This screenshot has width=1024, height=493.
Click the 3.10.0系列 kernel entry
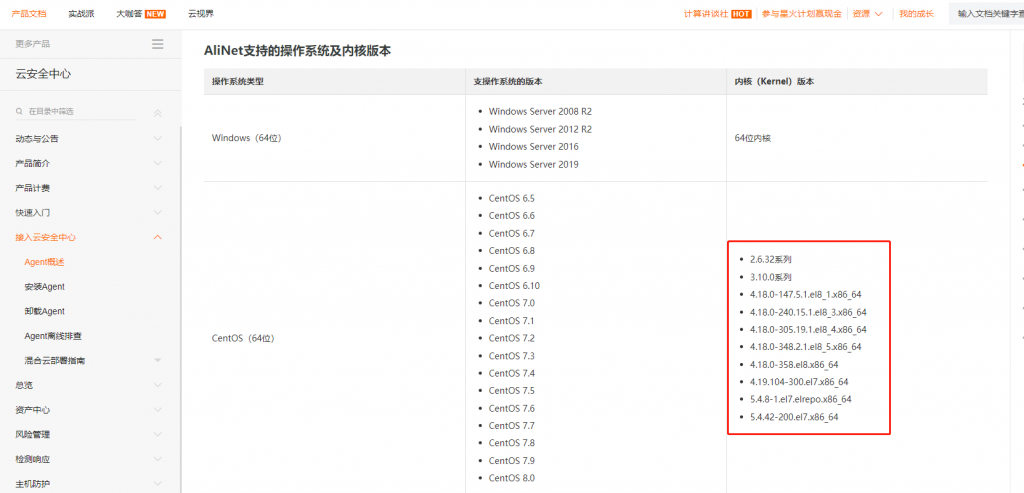(x=771, y=277)
